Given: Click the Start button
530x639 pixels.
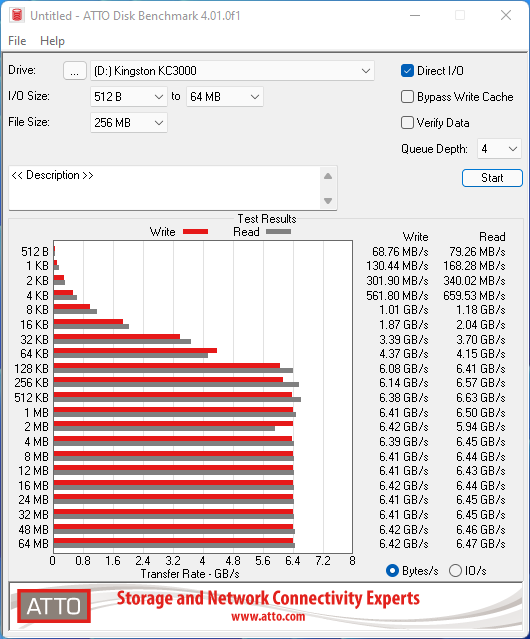Looking at the screenshot, I should coord(492,178).
